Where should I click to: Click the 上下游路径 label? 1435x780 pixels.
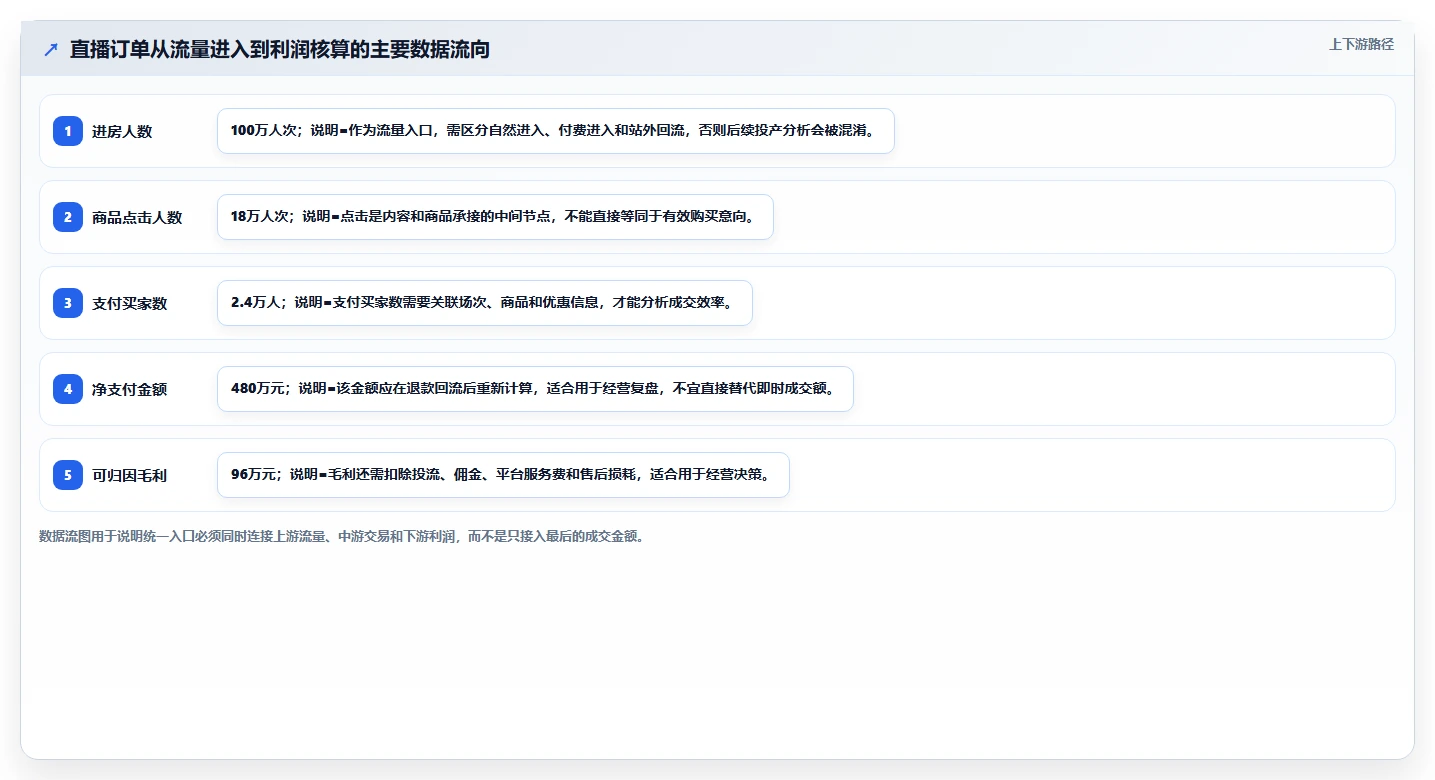pos(1361,44)
